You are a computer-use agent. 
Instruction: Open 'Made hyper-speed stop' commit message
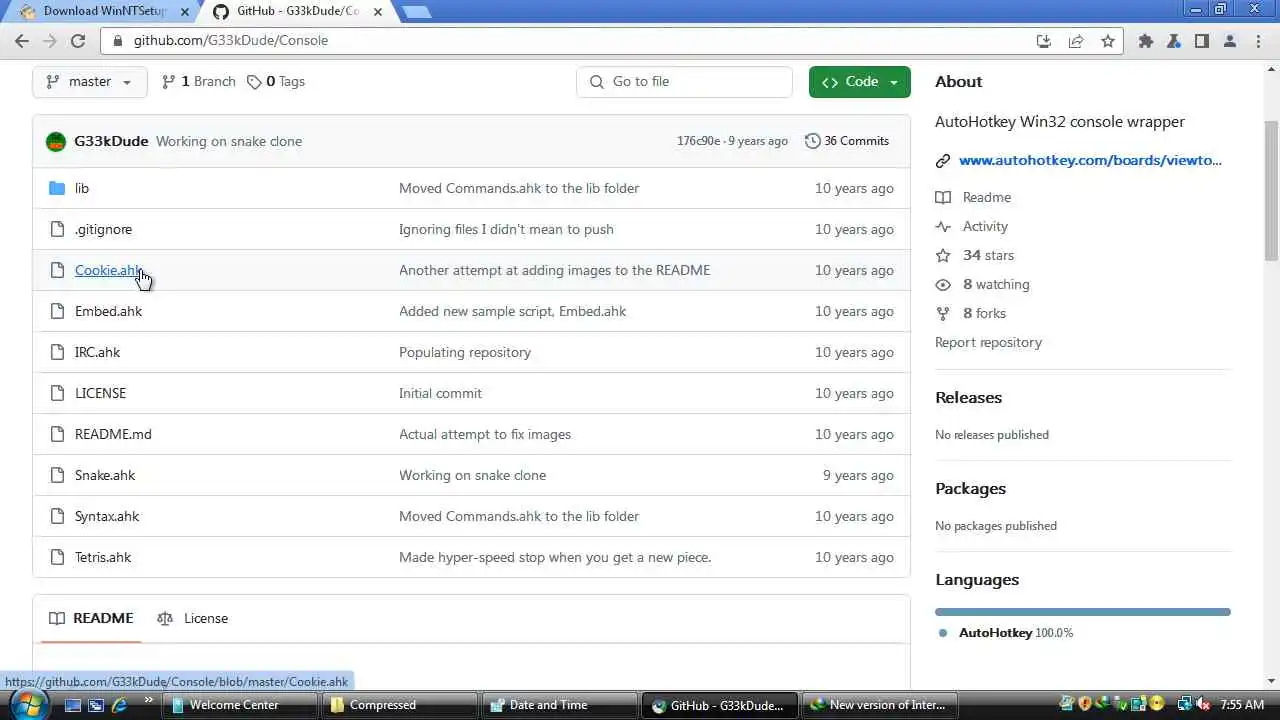coord(555,557)
